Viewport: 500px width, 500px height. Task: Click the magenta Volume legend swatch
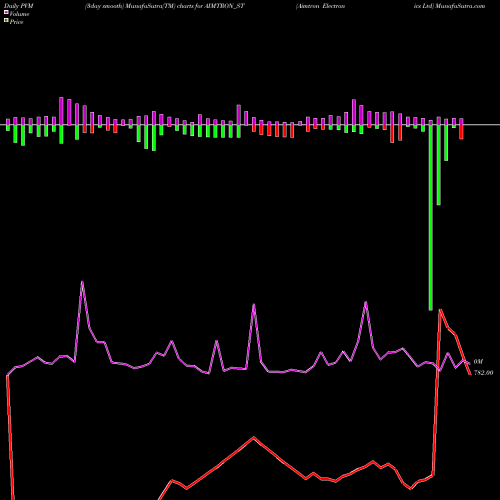(6, 12)
